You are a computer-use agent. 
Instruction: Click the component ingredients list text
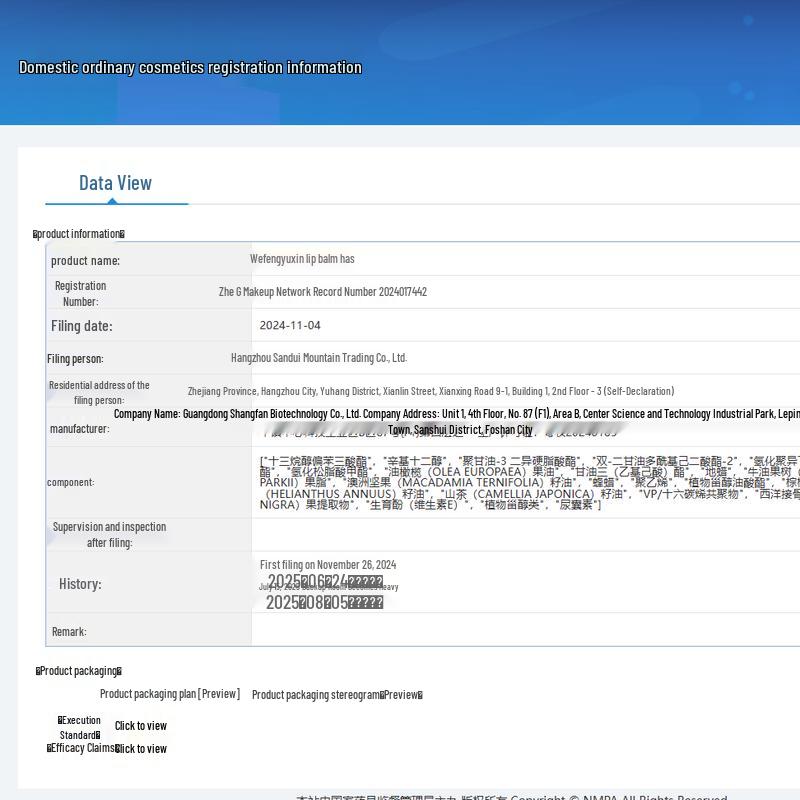[x=525, y=483]
